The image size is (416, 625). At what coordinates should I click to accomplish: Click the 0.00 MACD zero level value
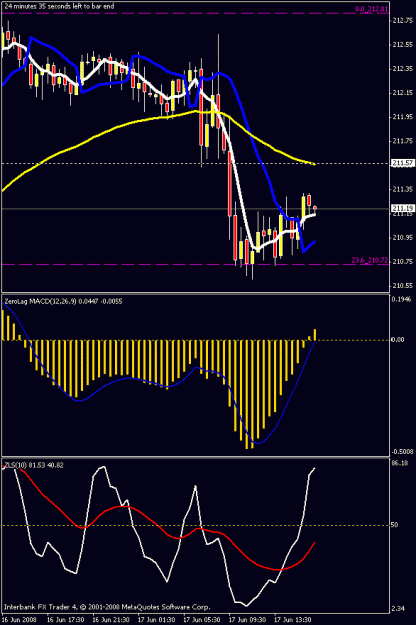[x=398, y=340]
